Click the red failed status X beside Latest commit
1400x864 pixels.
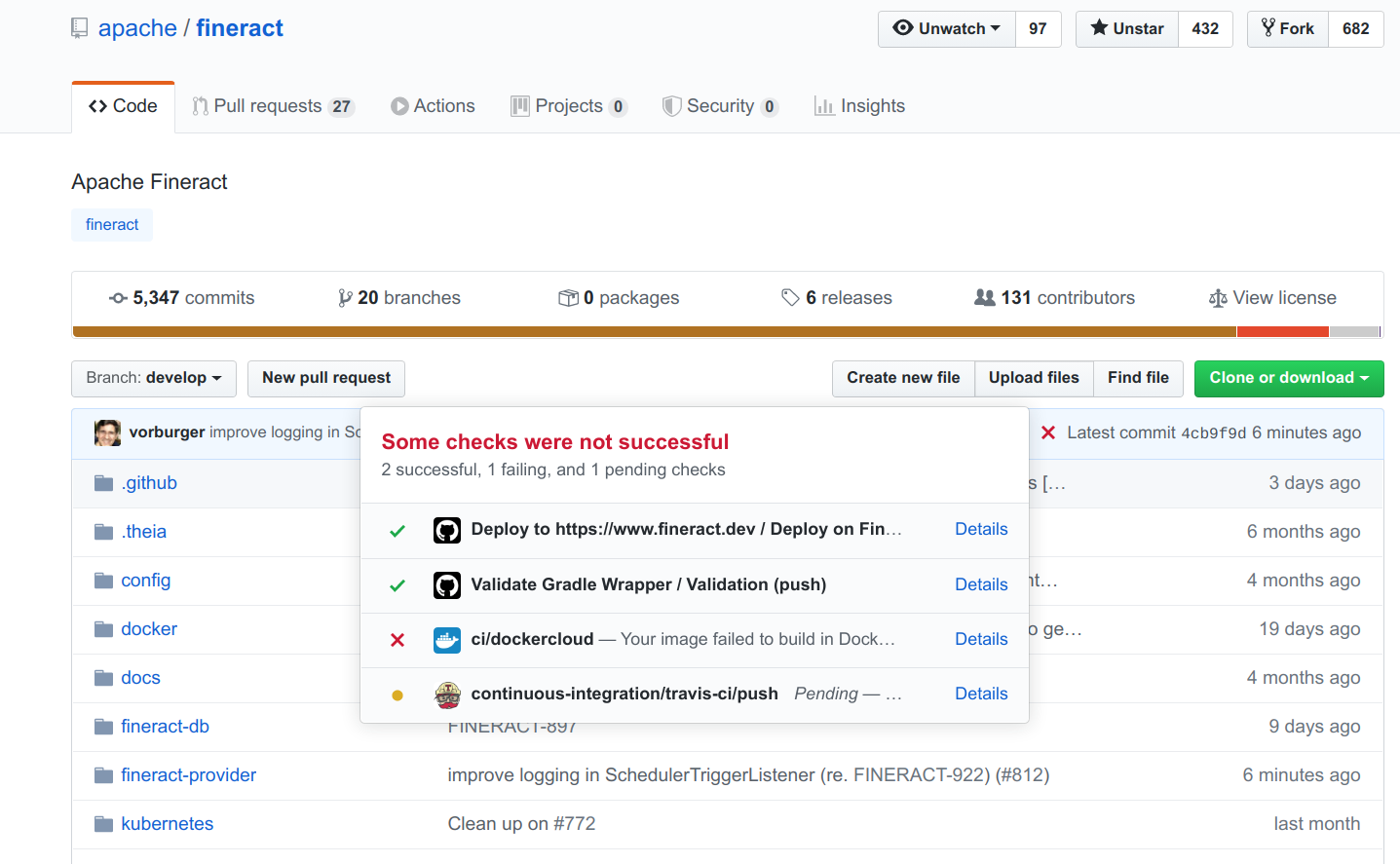coord(1048,432)
